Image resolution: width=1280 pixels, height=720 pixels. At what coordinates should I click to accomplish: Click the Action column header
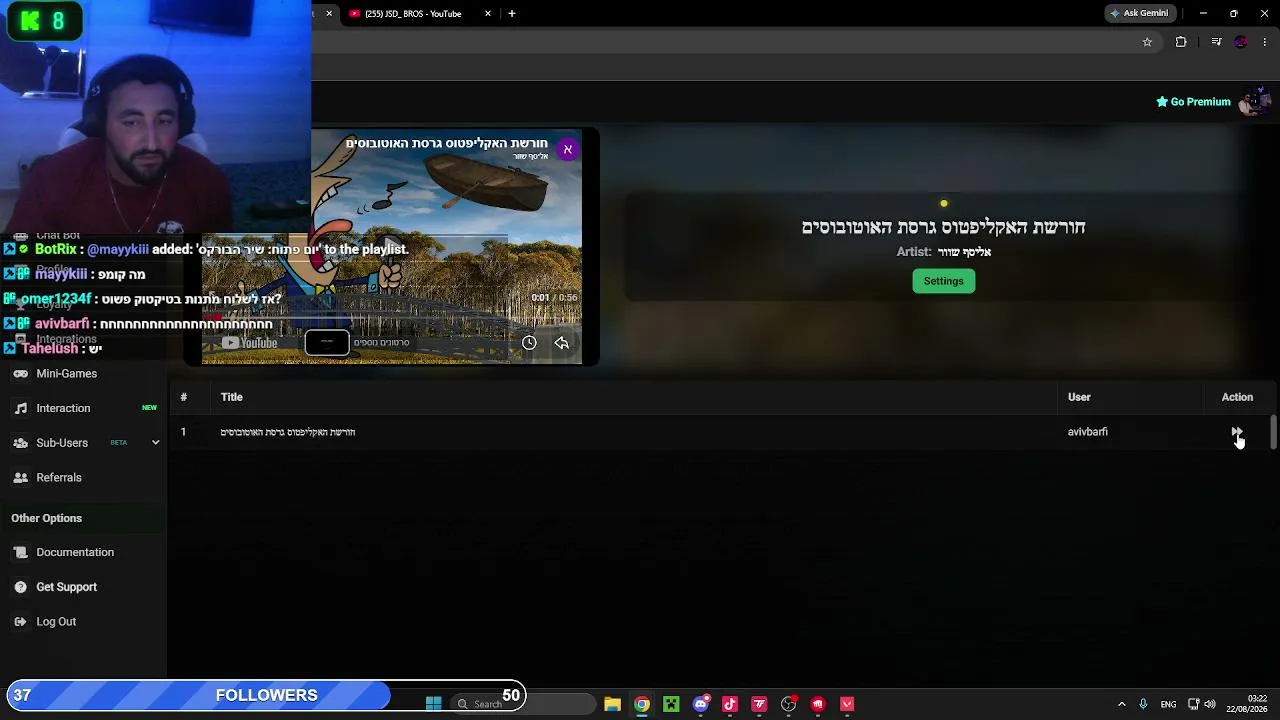coord(1237,397)
